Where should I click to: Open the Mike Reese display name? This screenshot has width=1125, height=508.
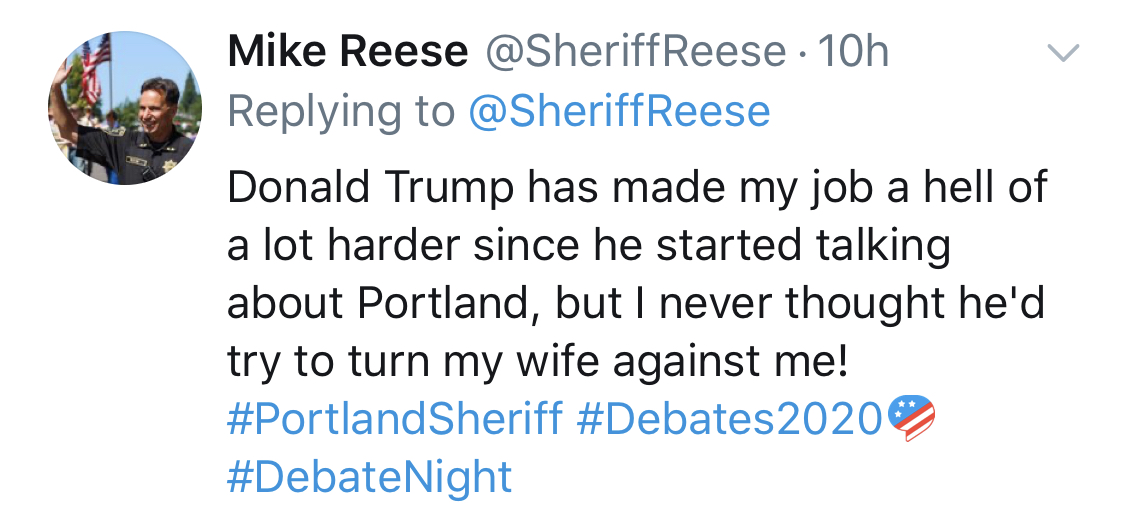click(347, 52)
